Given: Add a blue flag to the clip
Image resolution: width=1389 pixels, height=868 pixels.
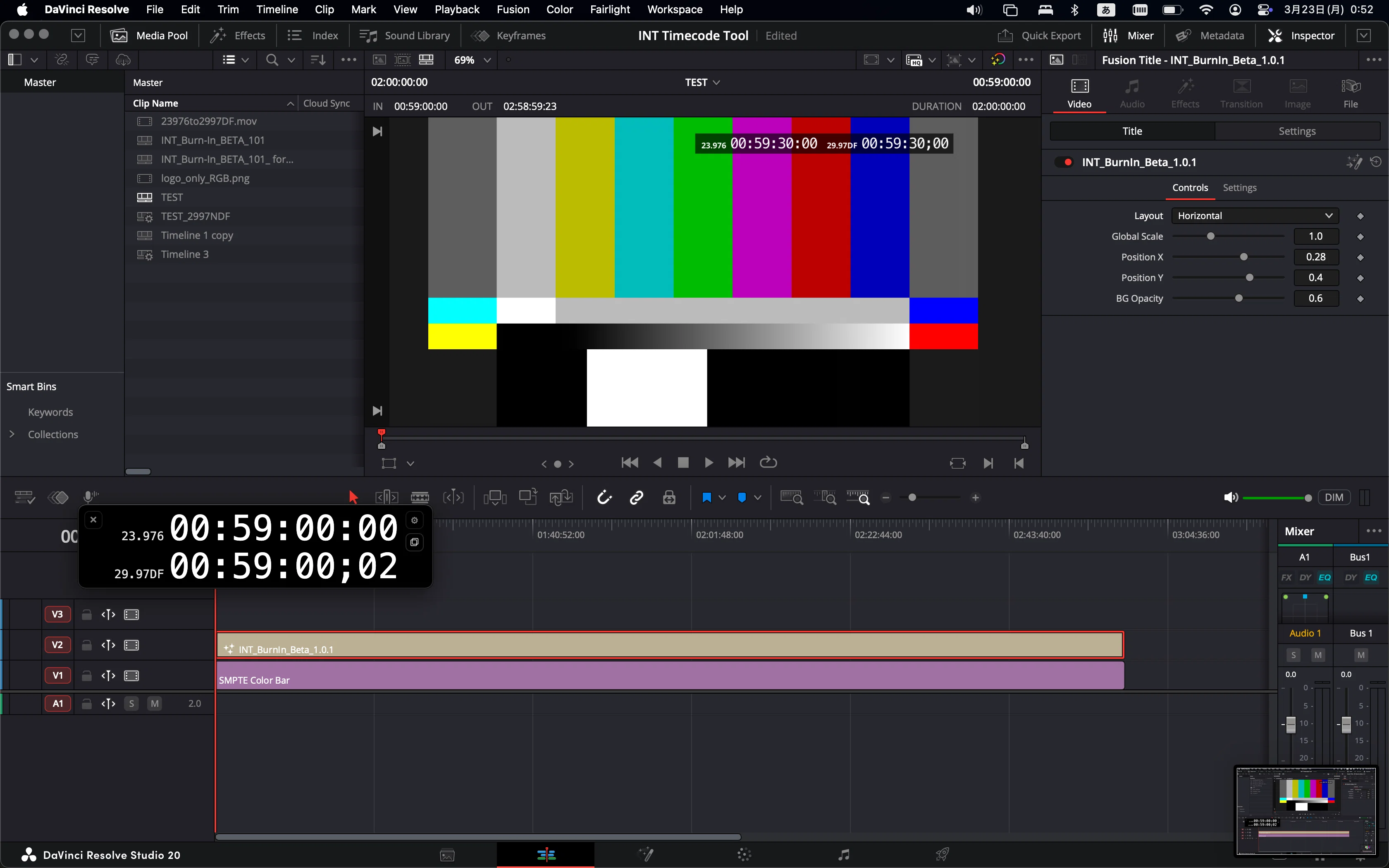Looking at the screenshot, I should [x=706, y=498].
